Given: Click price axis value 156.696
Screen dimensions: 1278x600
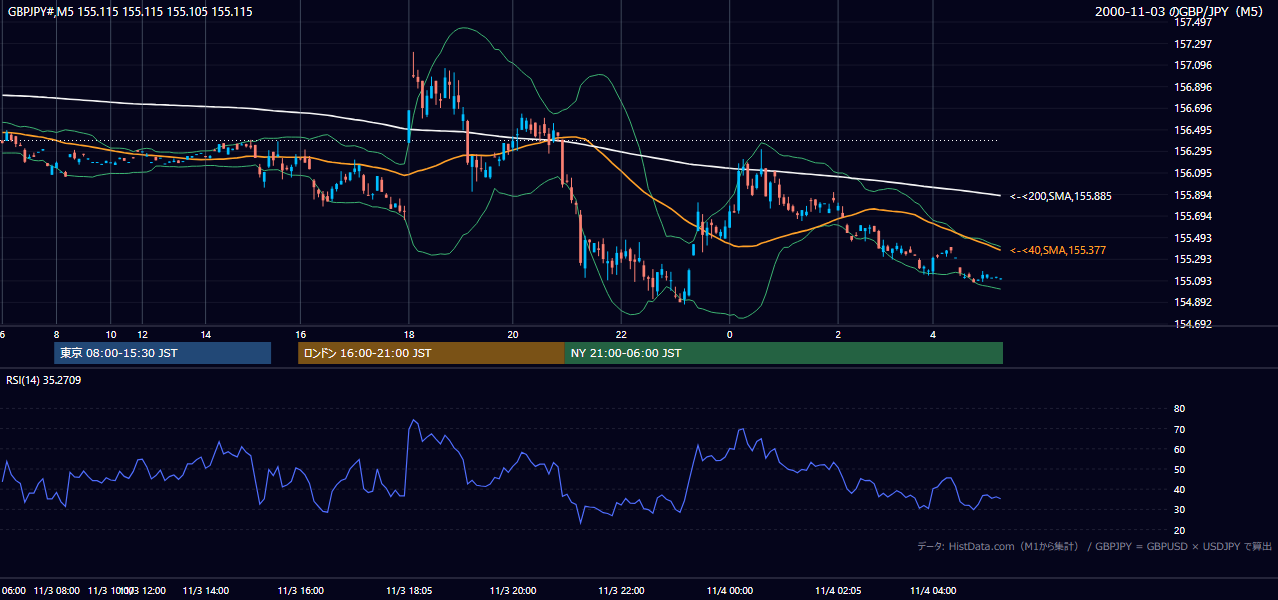Looking at the screenshot, I should [1194, 108].
